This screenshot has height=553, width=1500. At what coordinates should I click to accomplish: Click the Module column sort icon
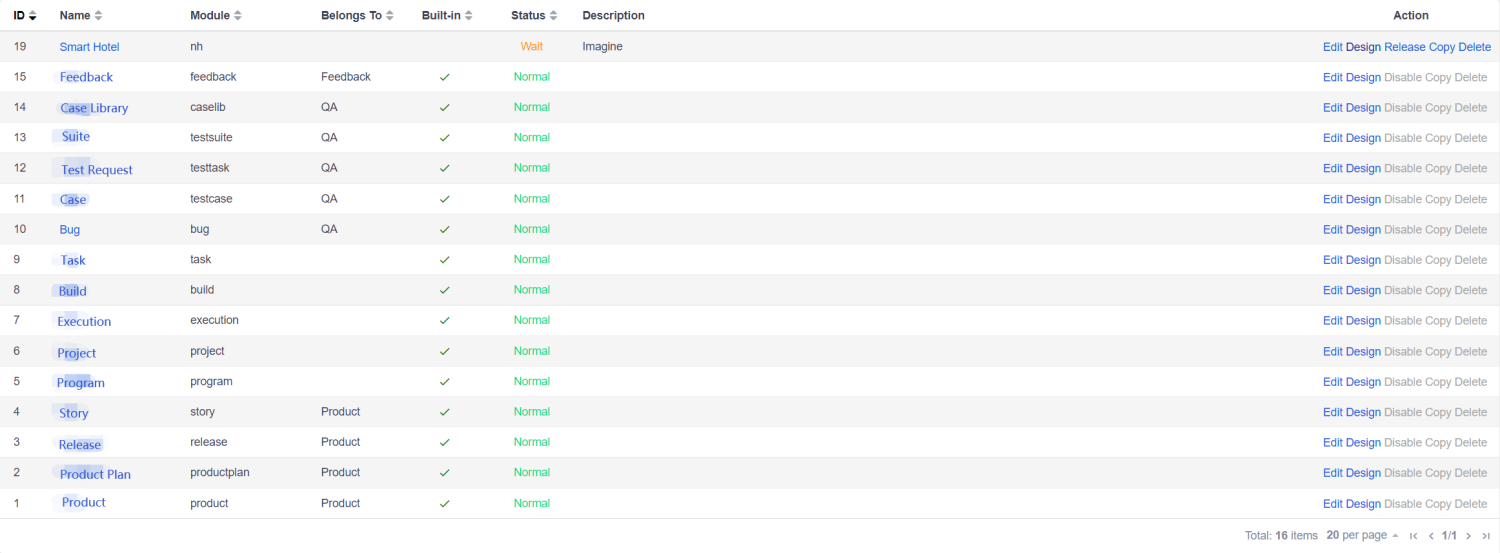[237, 16]
